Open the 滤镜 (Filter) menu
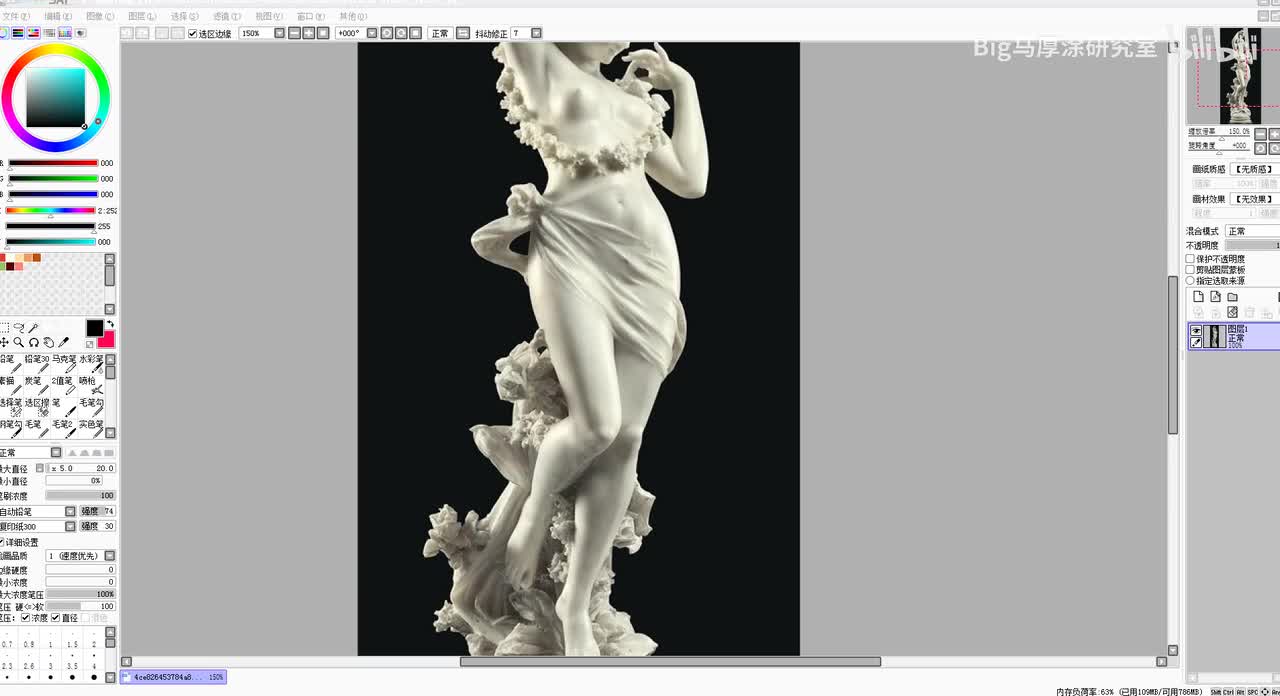This screenshot has height=696, width=1280. pyautogui.click(x=227, y=16)
